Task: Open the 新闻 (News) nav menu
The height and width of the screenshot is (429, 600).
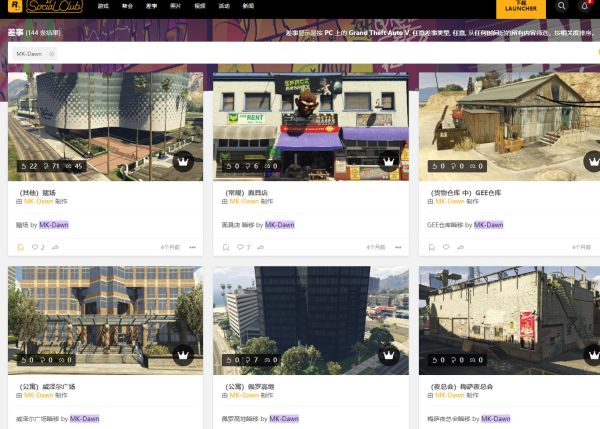Action: click(248, 6)
